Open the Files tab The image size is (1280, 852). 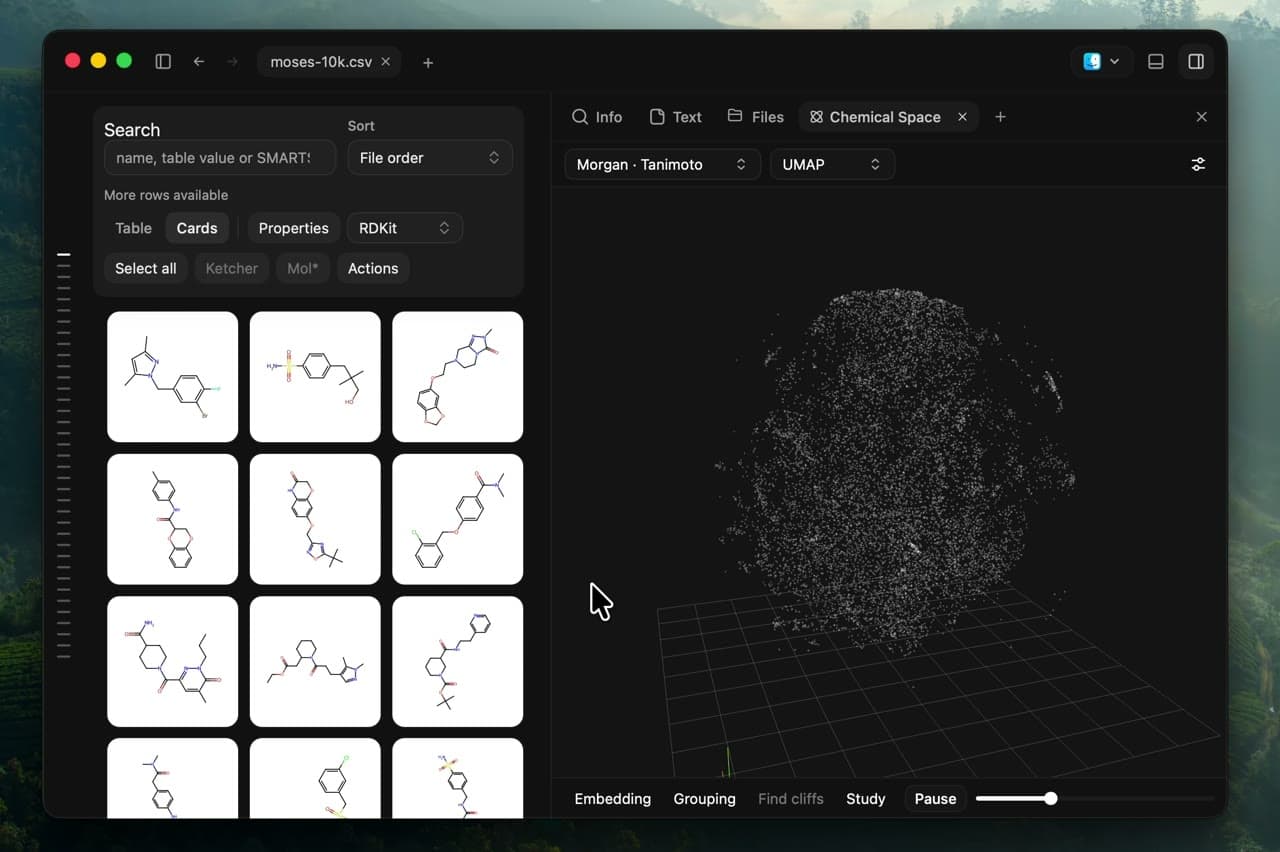755,117
